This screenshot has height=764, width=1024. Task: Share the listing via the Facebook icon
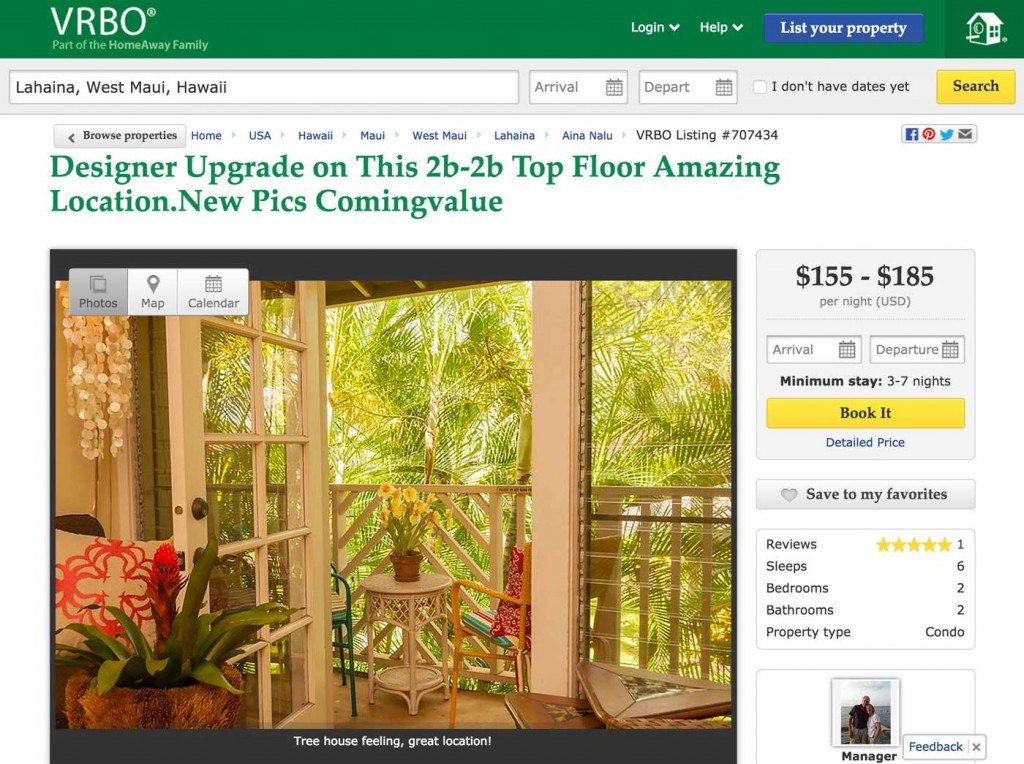[x=911, y=133]
